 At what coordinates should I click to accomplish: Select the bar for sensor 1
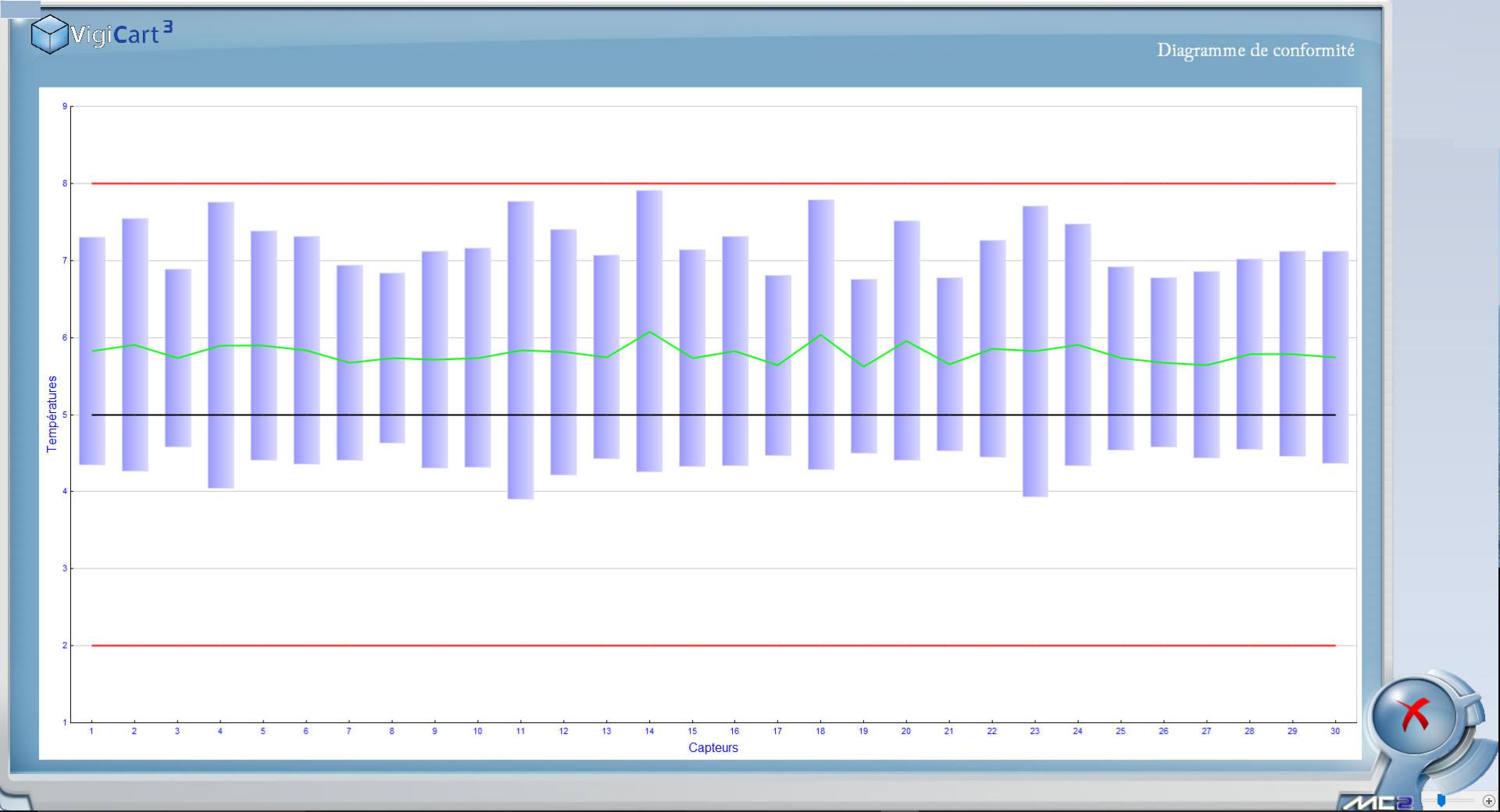point(92,351)
